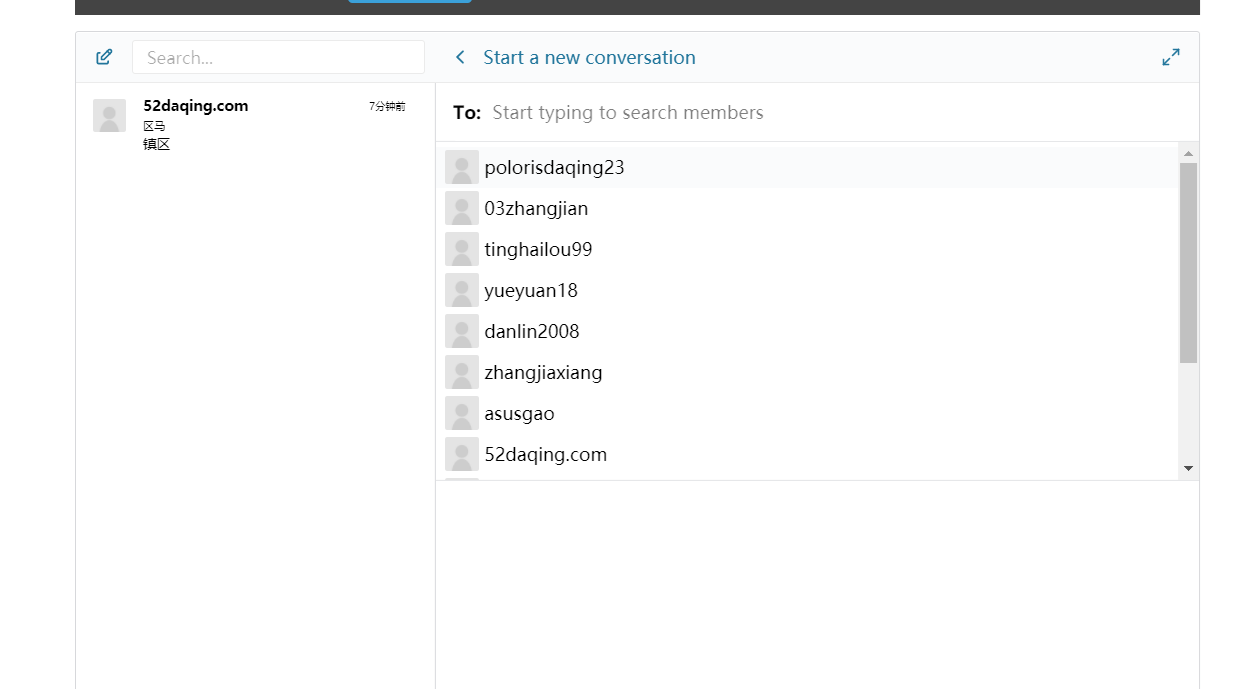Click the avatar next to 03zhangjian
This screenshot has width=1239, height=689.
[x=461, y=208]
